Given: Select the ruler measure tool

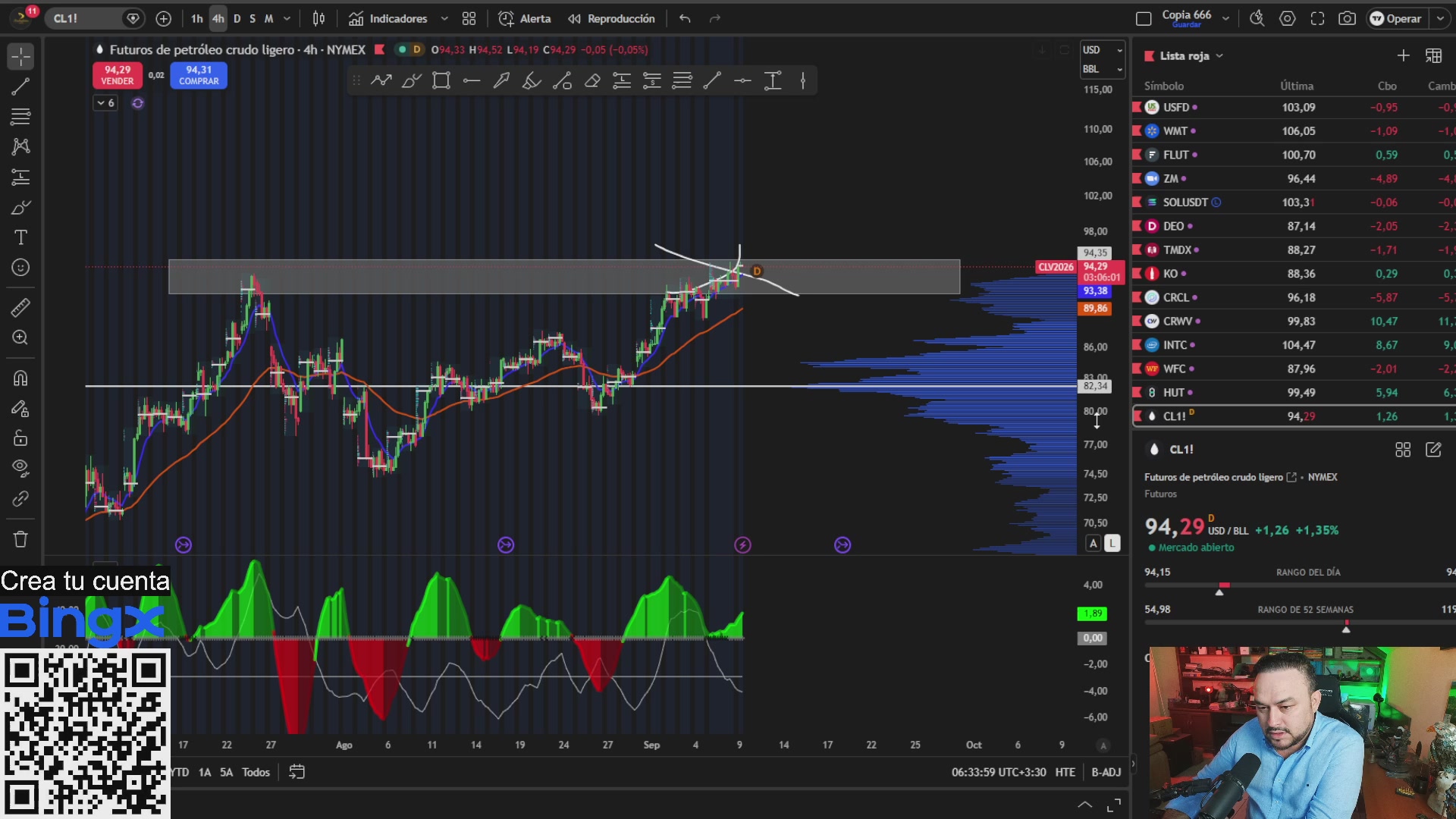Looking at the screenshot, I should pyautogui.click(x=20, y=307).
